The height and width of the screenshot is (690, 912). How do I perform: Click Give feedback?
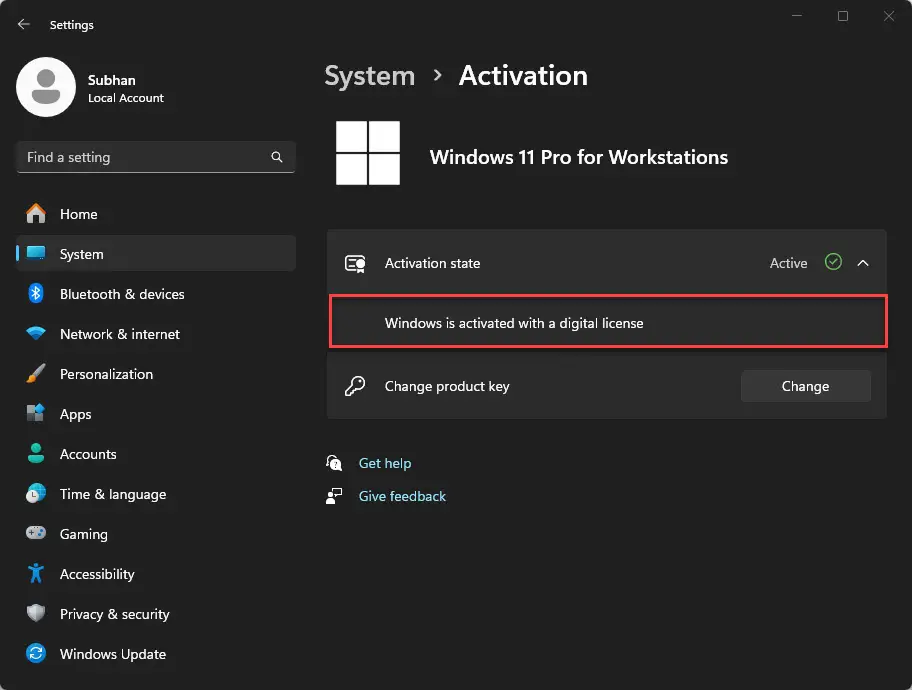(401, 496)
